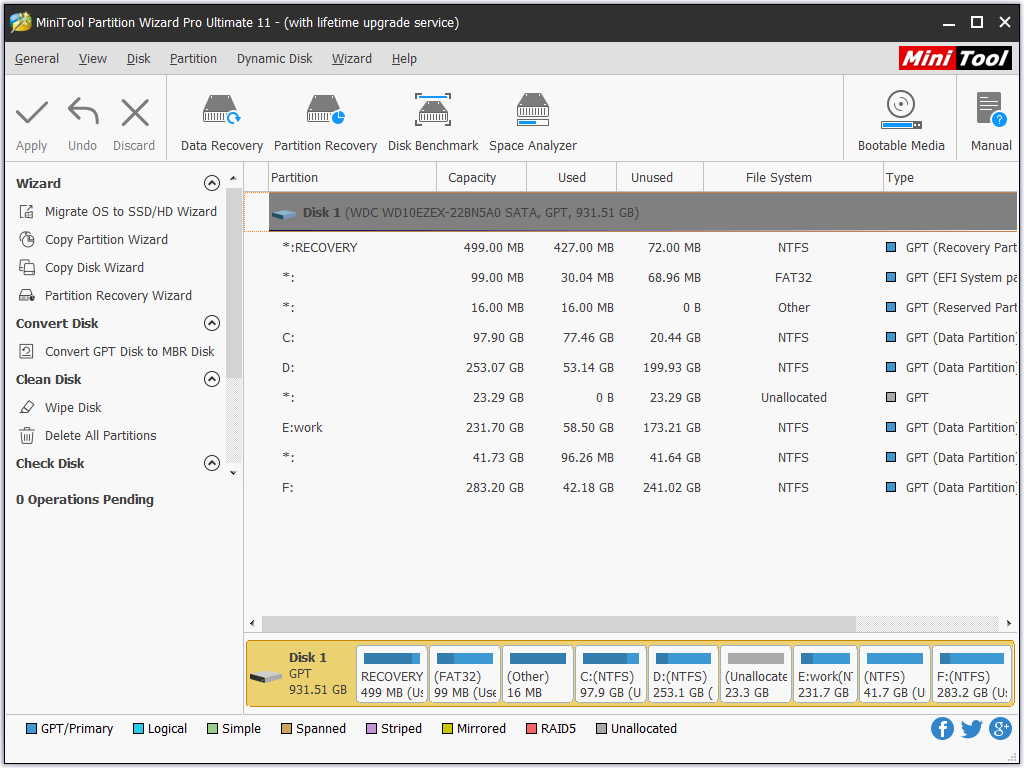Image resolution: width=1024 pixels, height=768 pixels.
Task: Click the Partition Recovery Wizard icon
Action: tap(27, 296)
